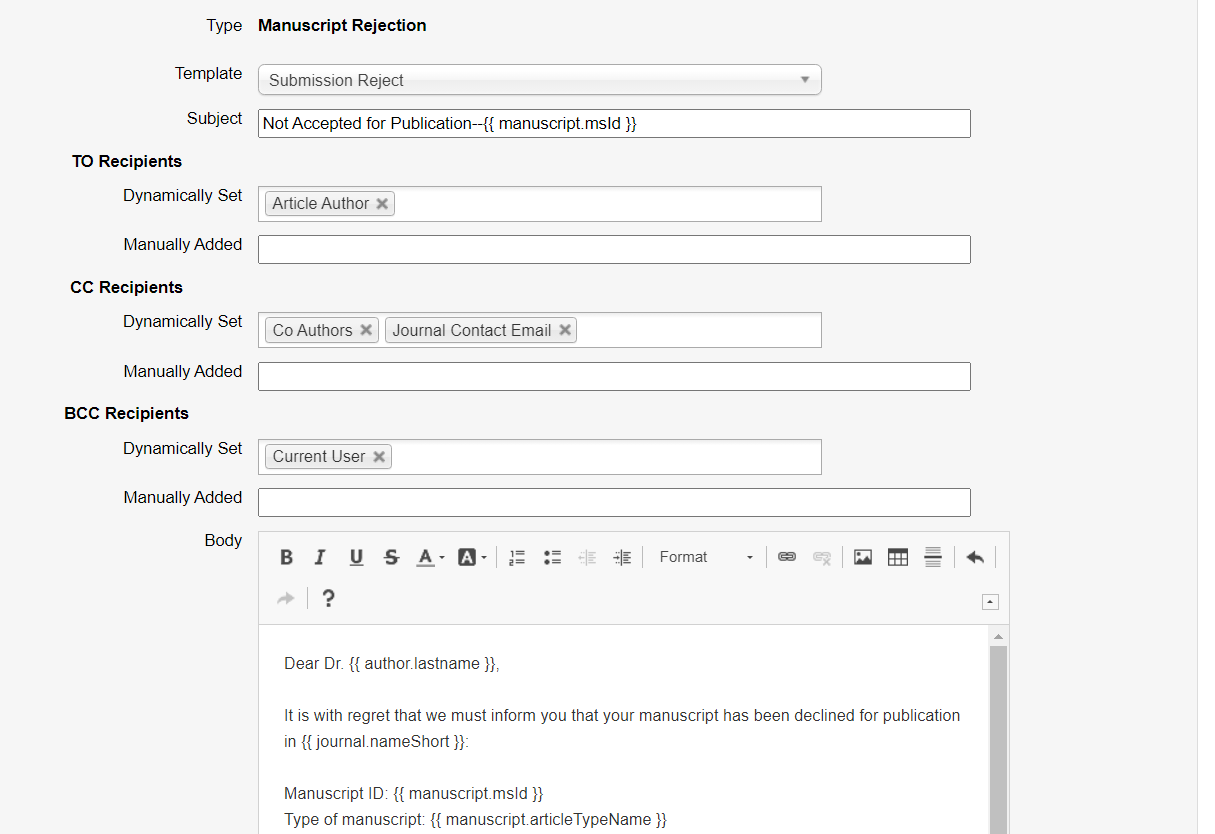1215x834 pixels.
Task: Remove Journal Contact Email from CC
Action: point(565,331)
